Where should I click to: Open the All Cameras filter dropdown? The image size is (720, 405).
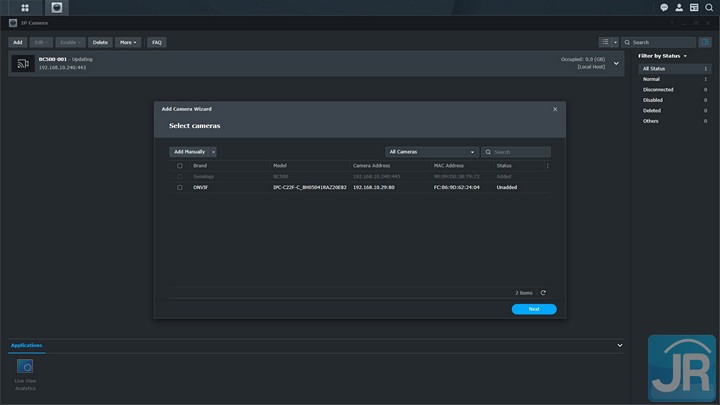pyautogui.click(x=431, y=152)
